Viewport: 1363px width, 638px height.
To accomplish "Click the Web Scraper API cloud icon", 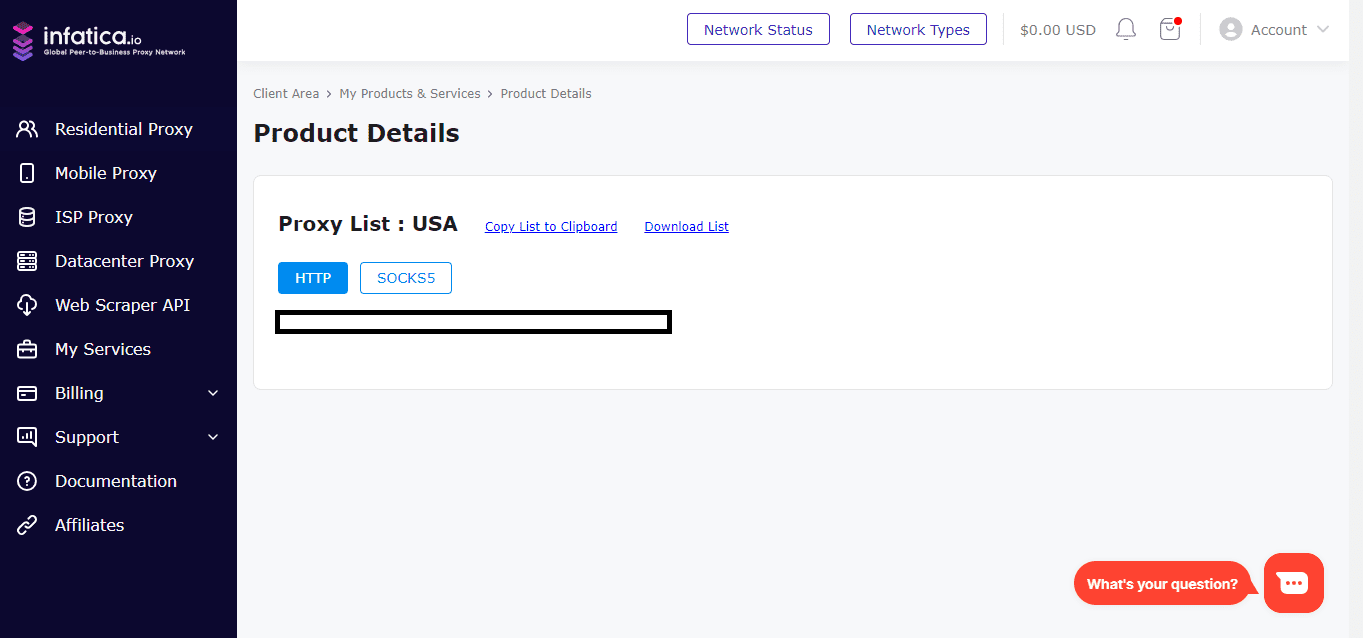I will coord(27,305).
